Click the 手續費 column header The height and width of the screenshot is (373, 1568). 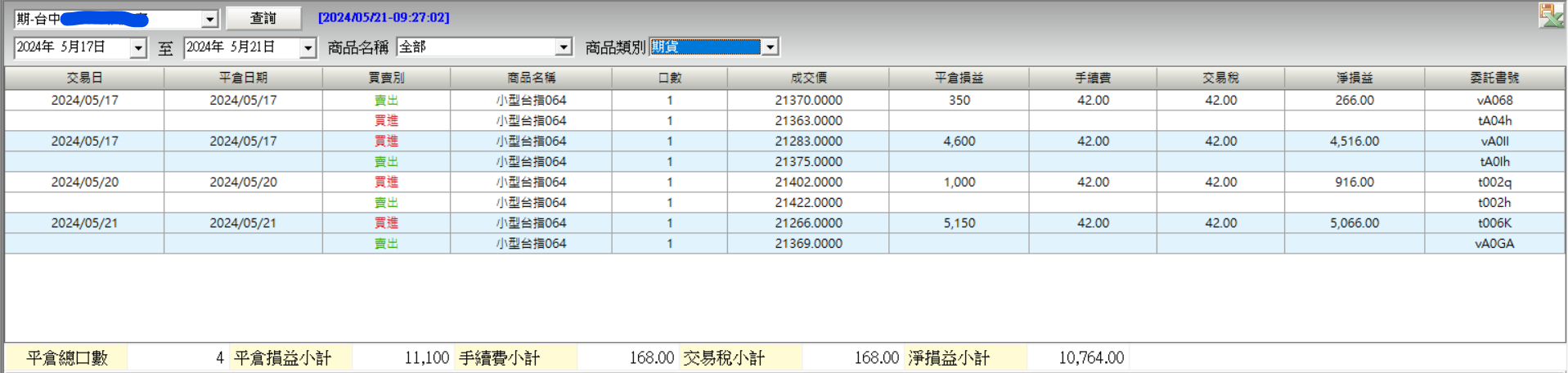click(x=1093, y=78)
